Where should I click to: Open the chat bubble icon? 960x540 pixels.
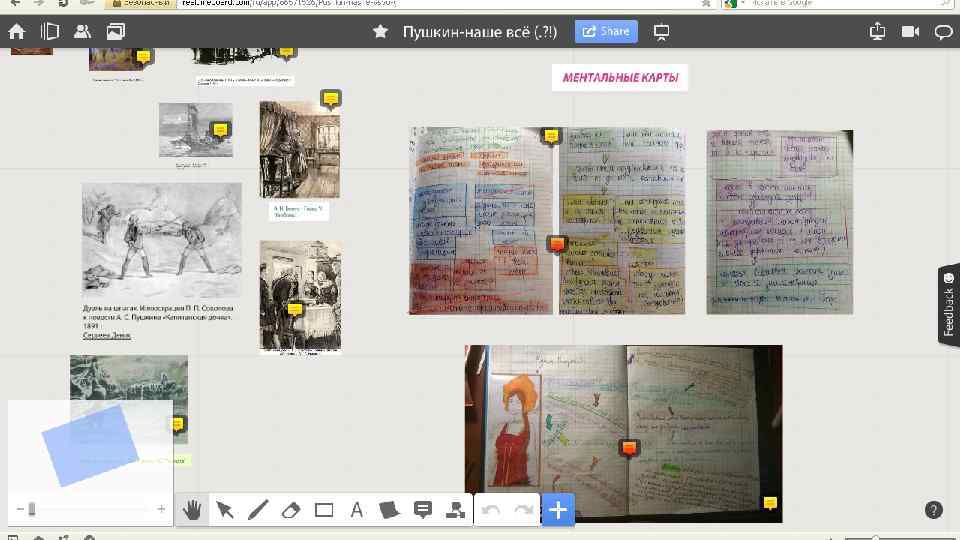[943, 32]
